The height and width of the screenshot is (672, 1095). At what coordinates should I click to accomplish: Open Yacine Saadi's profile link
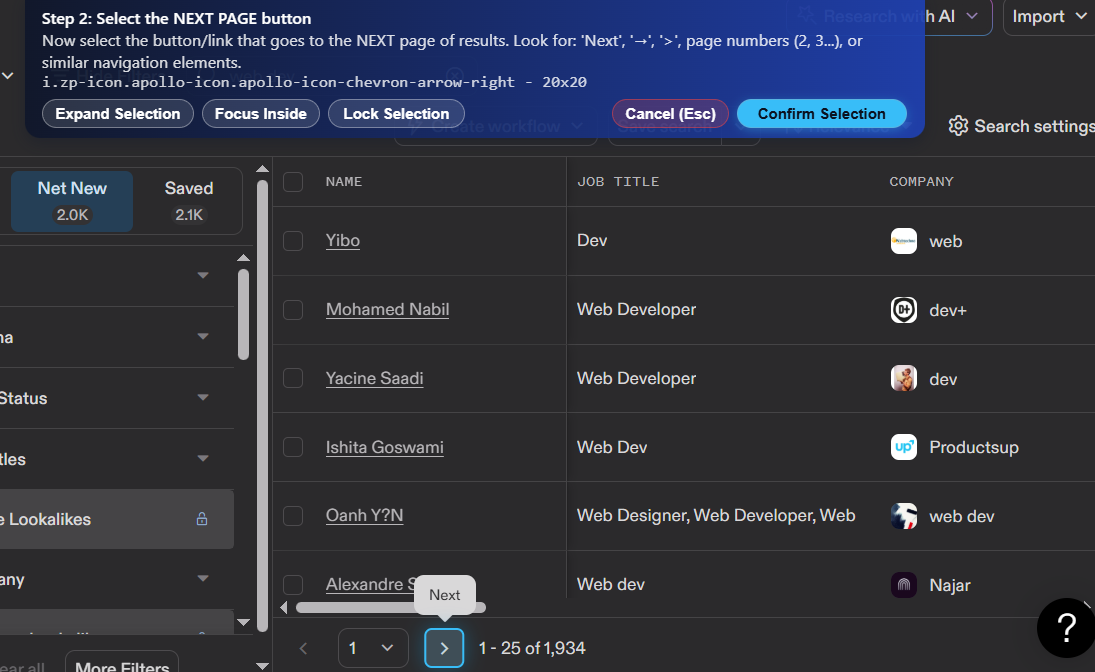[374, 379]
